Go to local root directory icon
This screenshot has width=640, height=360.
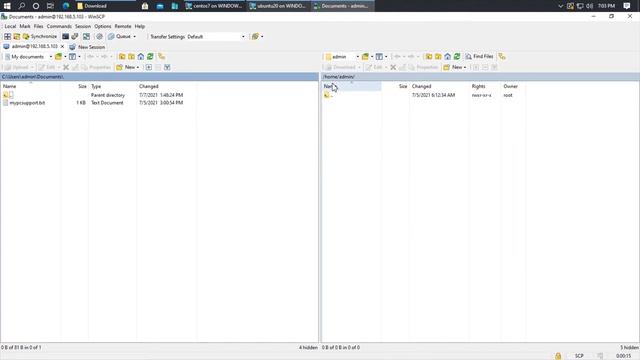(x=131, y=57)
